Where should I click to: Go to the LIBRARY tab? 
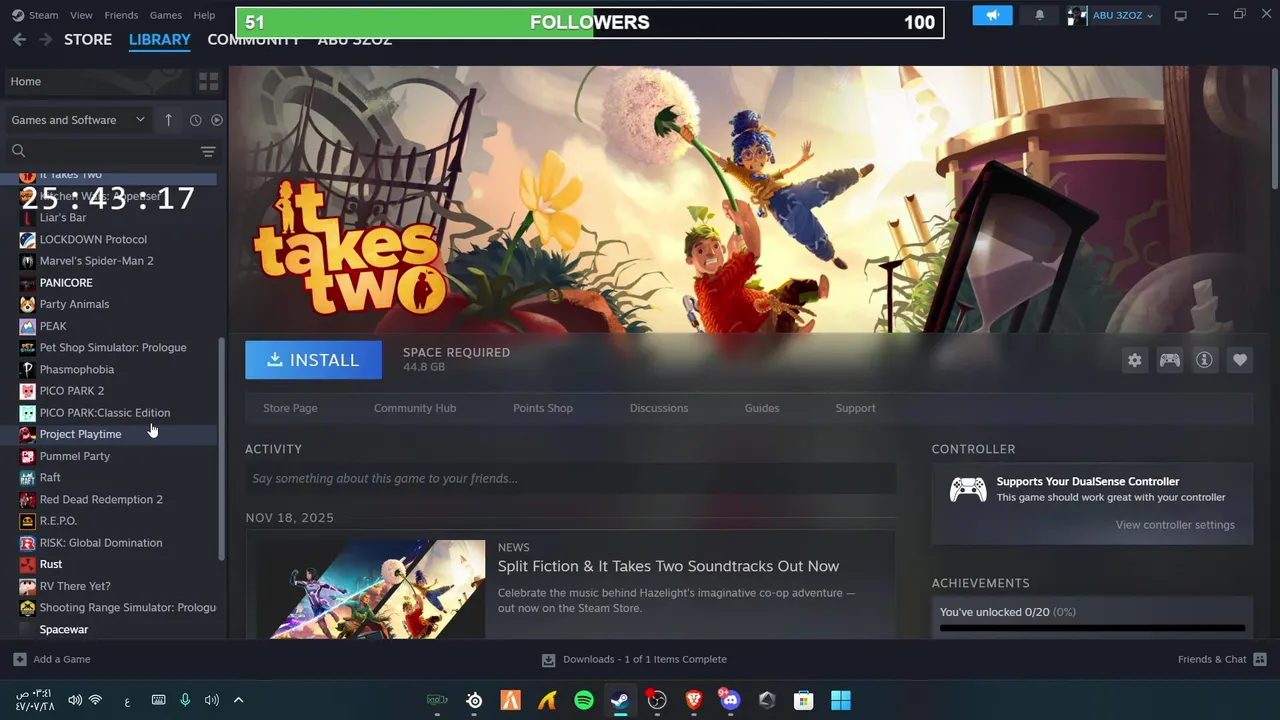pos(159,39)
